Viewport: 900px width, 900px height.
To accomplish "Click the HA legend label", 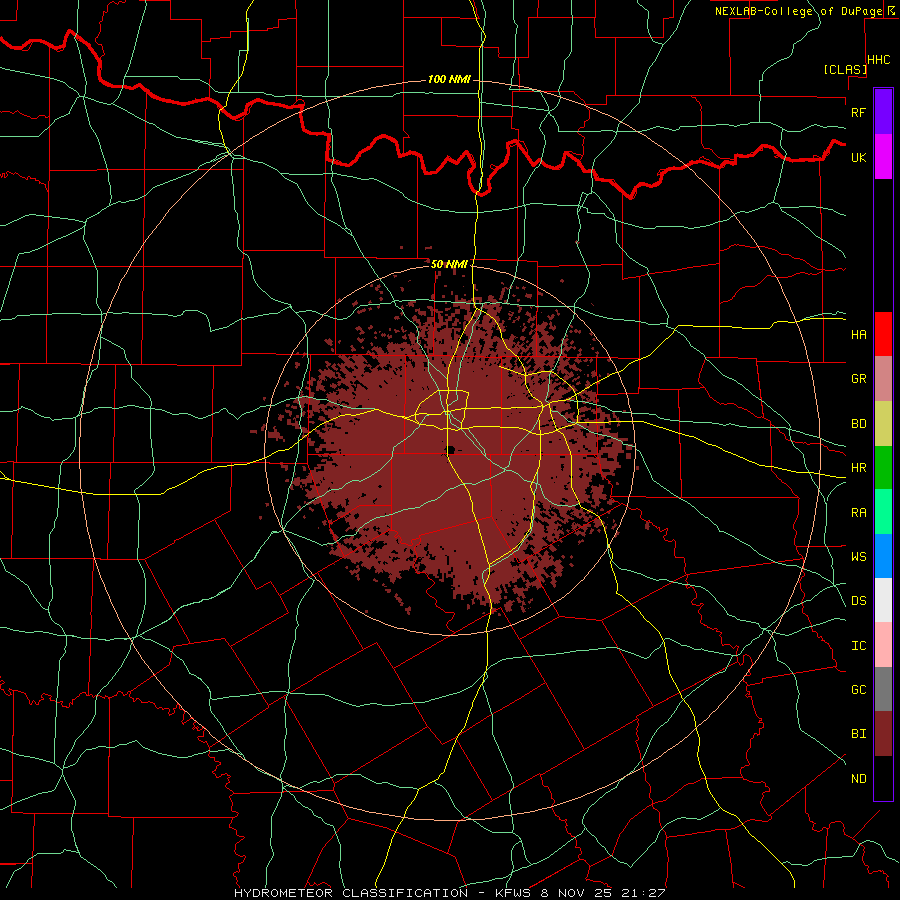I will click(858, 334).
